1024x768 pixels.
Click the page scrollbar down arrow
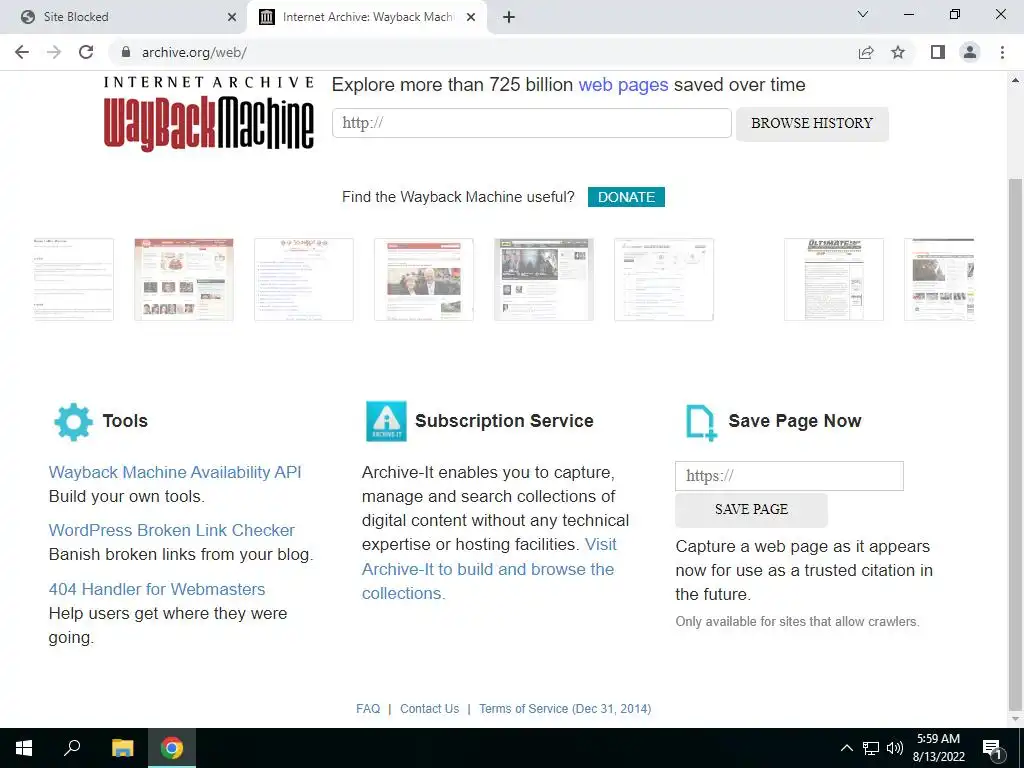coord(1015,719)
